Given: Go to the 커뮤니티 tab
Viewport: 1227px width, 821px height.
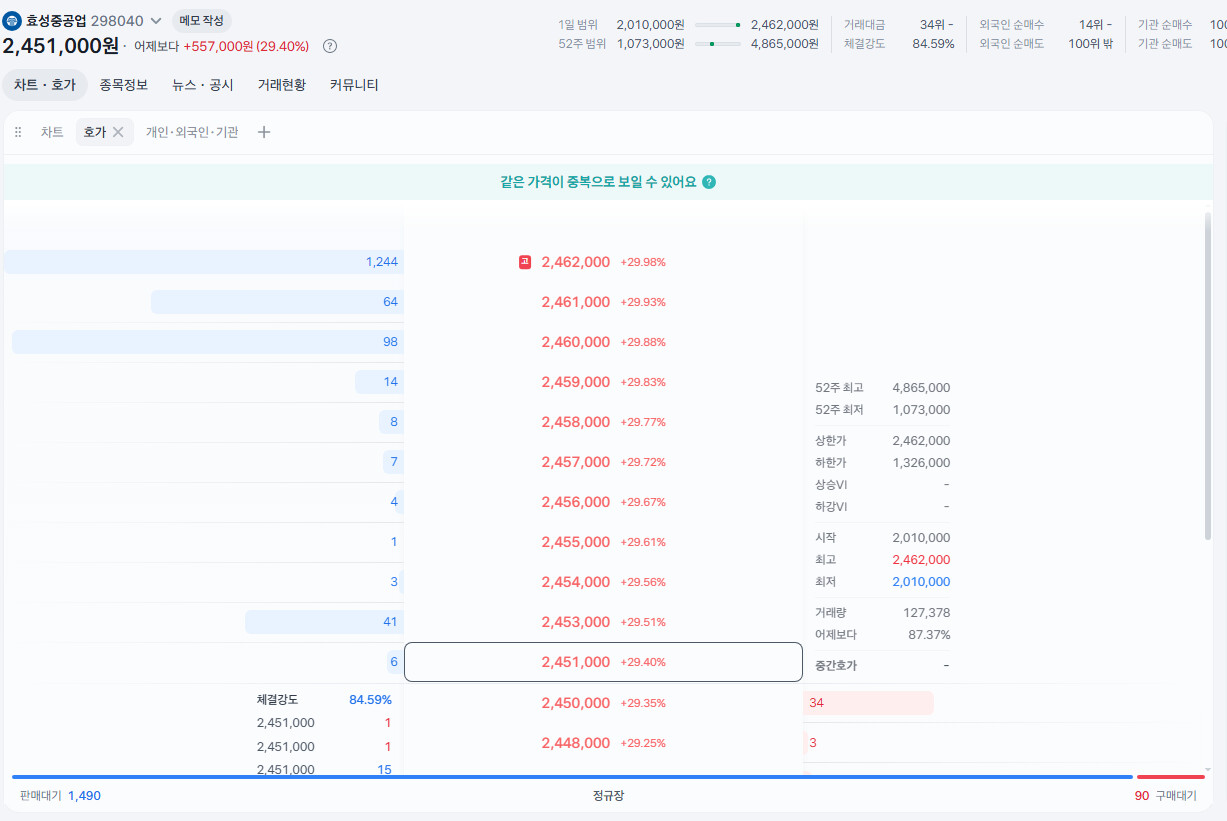Looking at the screenshot, I should tap(354, 85).
